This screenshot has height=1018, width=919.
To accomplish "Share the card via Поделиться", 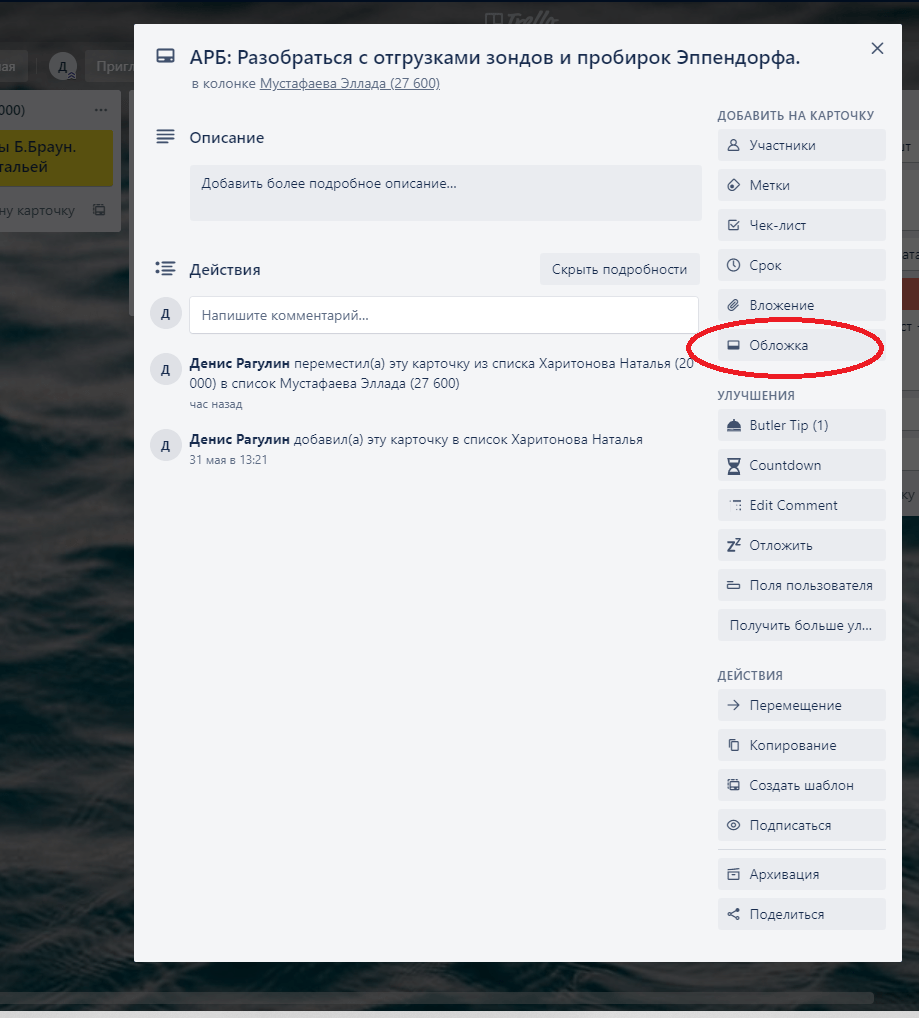I will (800, 913).
